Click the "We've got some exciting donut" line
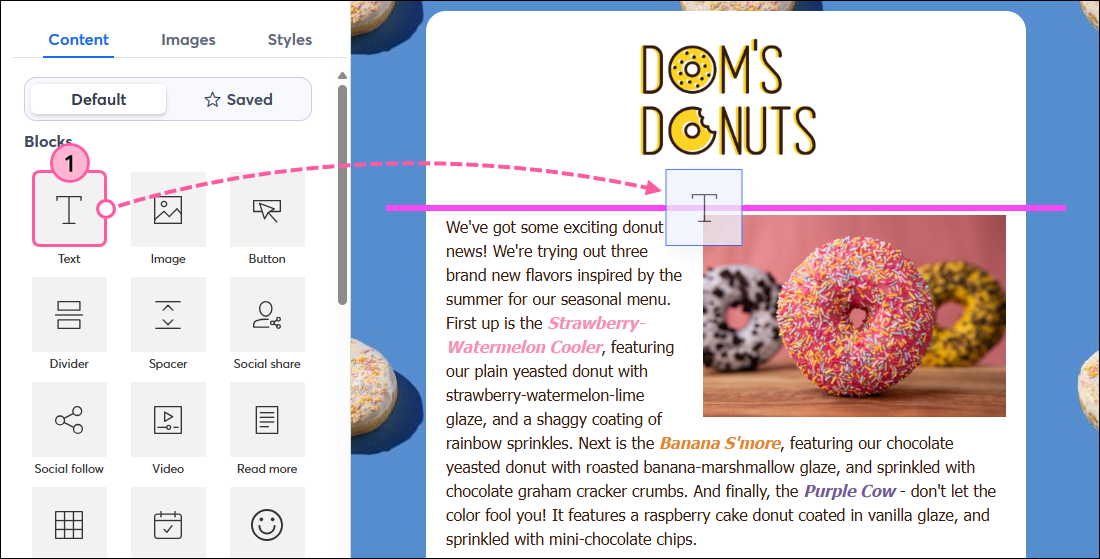Image resolution: width=1100 pixels, height=559 pixels. tap(554, 227)
